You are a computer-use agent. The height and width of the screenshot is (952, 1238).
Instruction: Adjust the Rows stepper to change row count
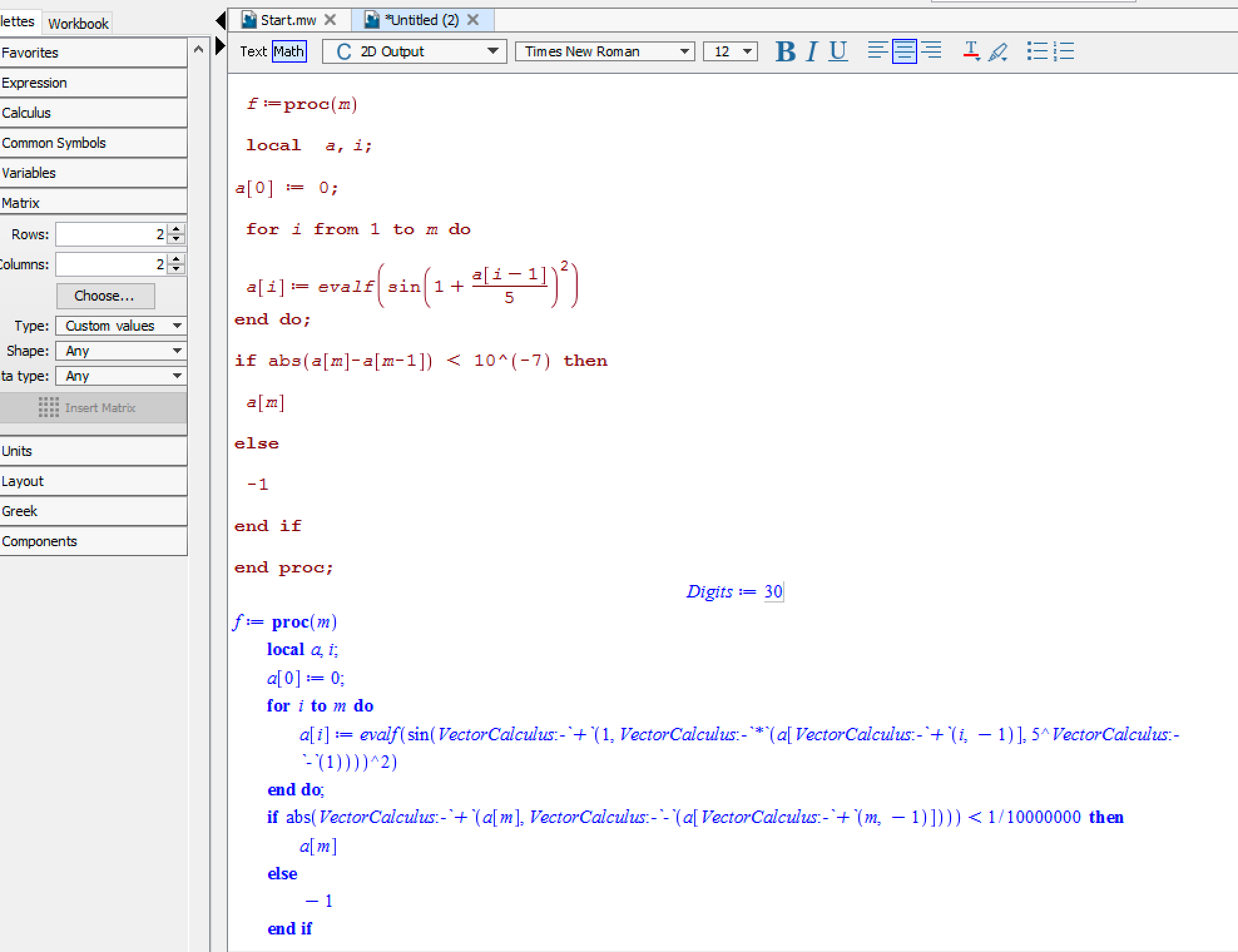tap(173, 234)
